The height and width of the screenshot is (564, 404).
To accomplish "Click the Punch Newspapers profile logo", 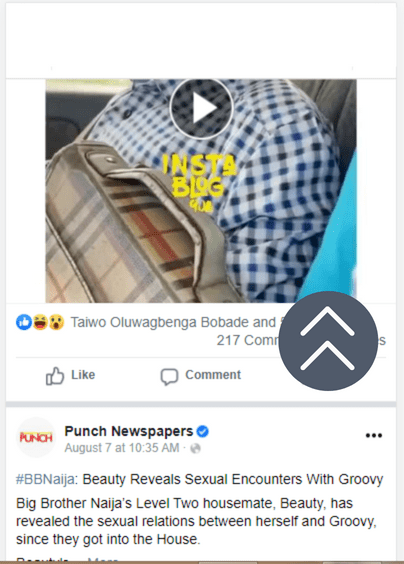I will pyautogui.click(x=36, y=437).
